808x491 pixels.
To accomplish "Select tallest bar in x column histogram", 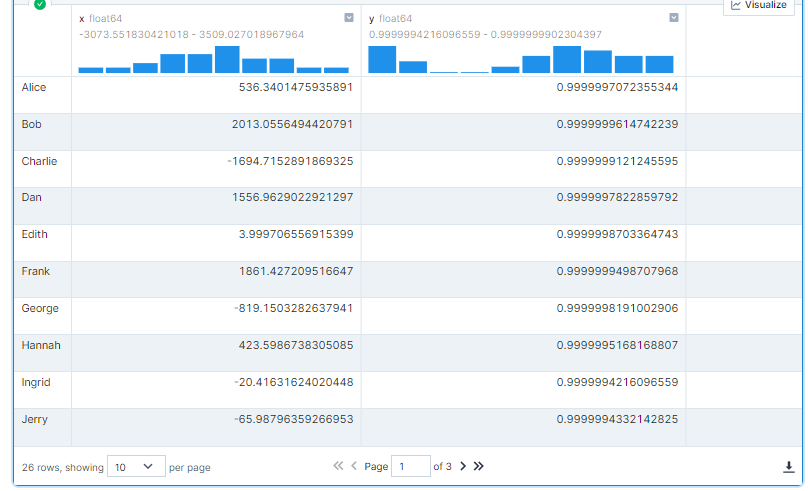I will pos(227,60).
